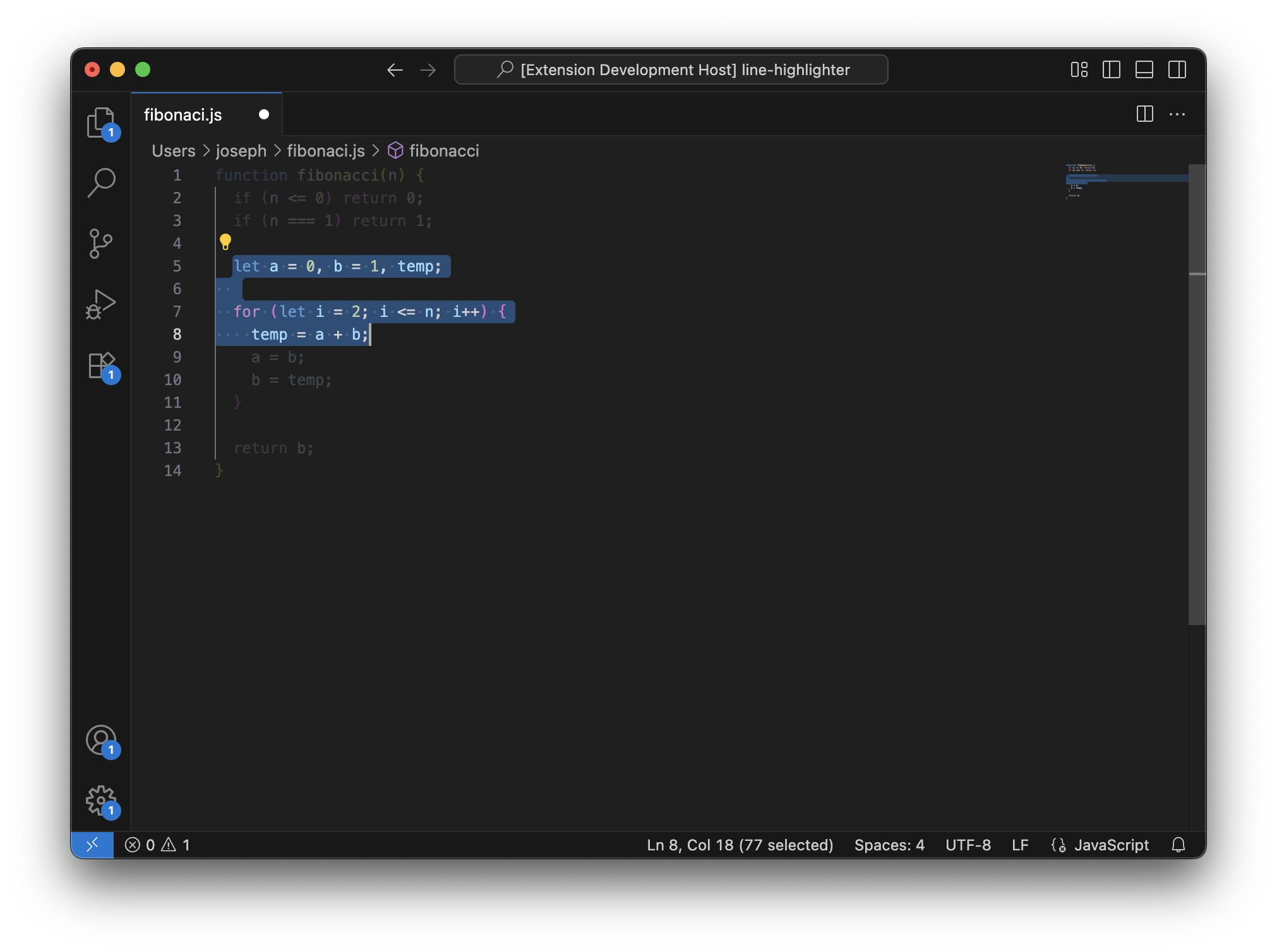
Task: Open the Manage gear icon
Action: click(x=101, y=800)
